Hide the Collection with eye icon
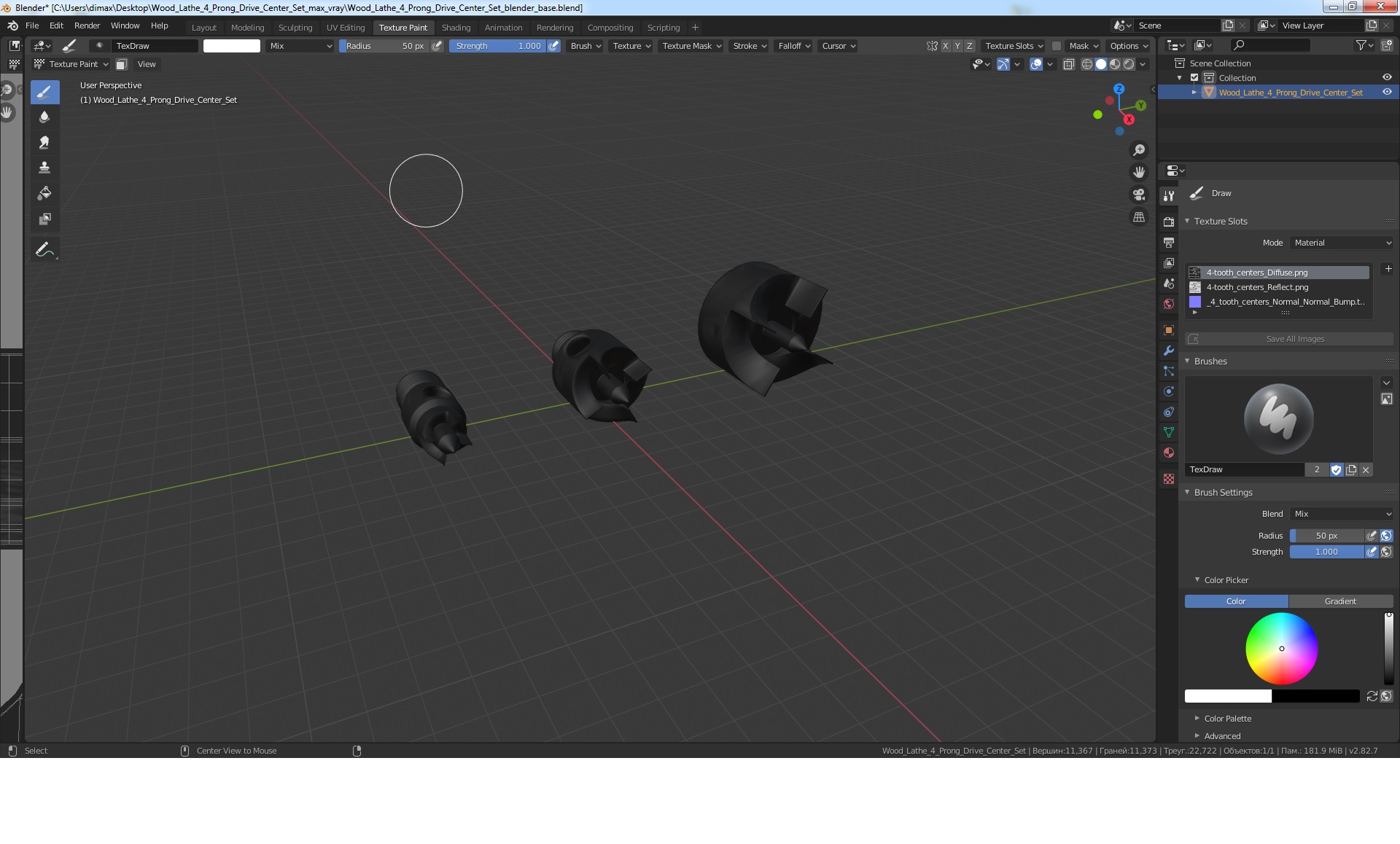The width and height of the screenshot is (1400, 844). click(1387, 78)
